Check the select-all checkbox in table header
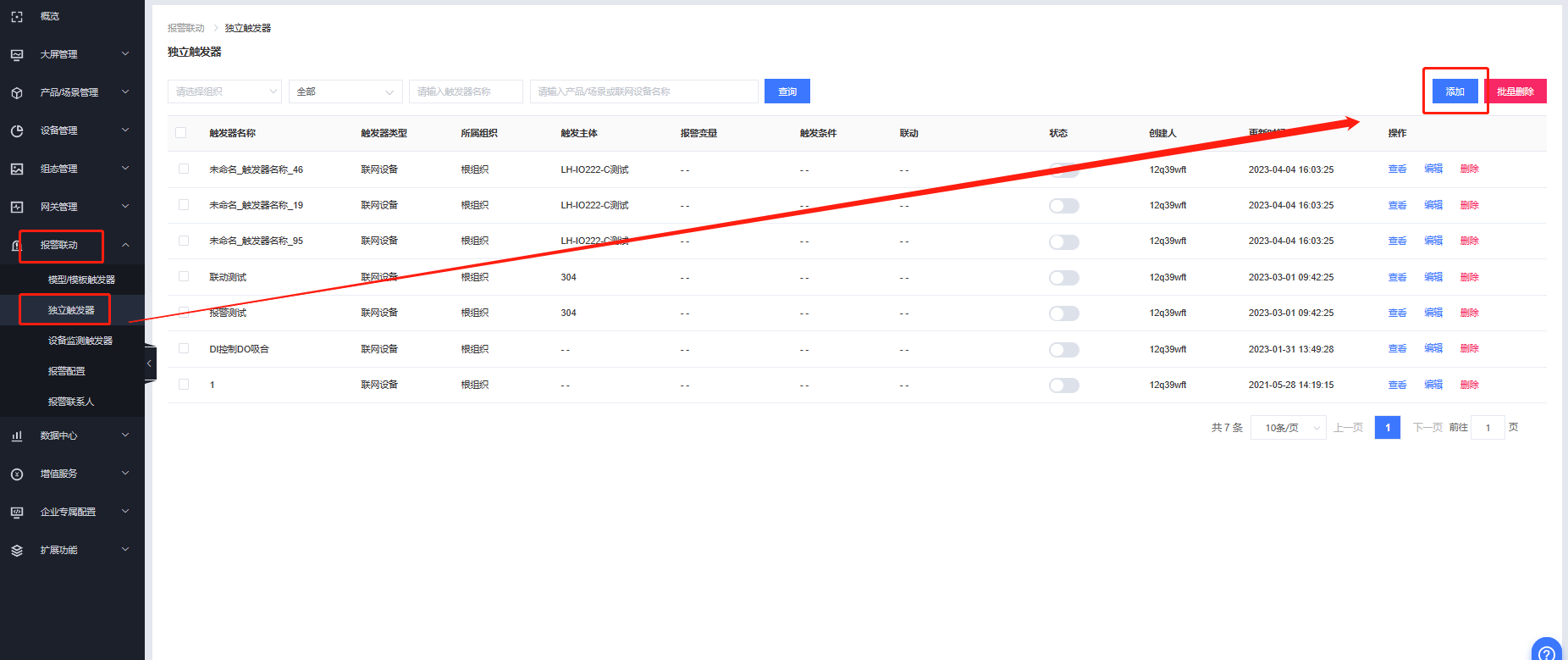The image size is (1568, 660). pyautogui.click(x=180, y=133)
